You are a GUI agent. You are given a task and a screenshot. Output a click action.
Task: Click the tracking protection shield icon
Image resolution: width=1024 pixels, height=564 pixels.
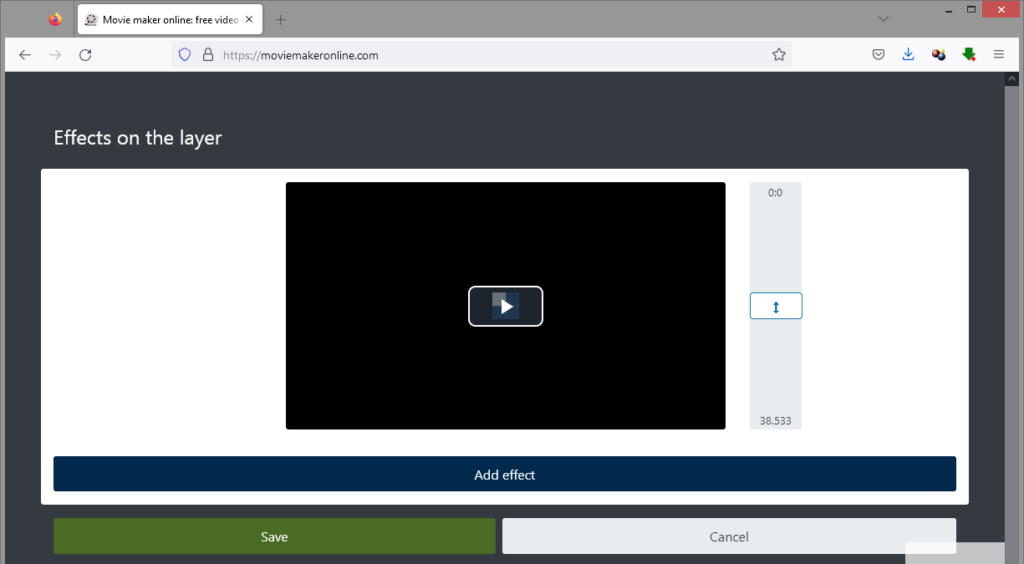[184, 55]
